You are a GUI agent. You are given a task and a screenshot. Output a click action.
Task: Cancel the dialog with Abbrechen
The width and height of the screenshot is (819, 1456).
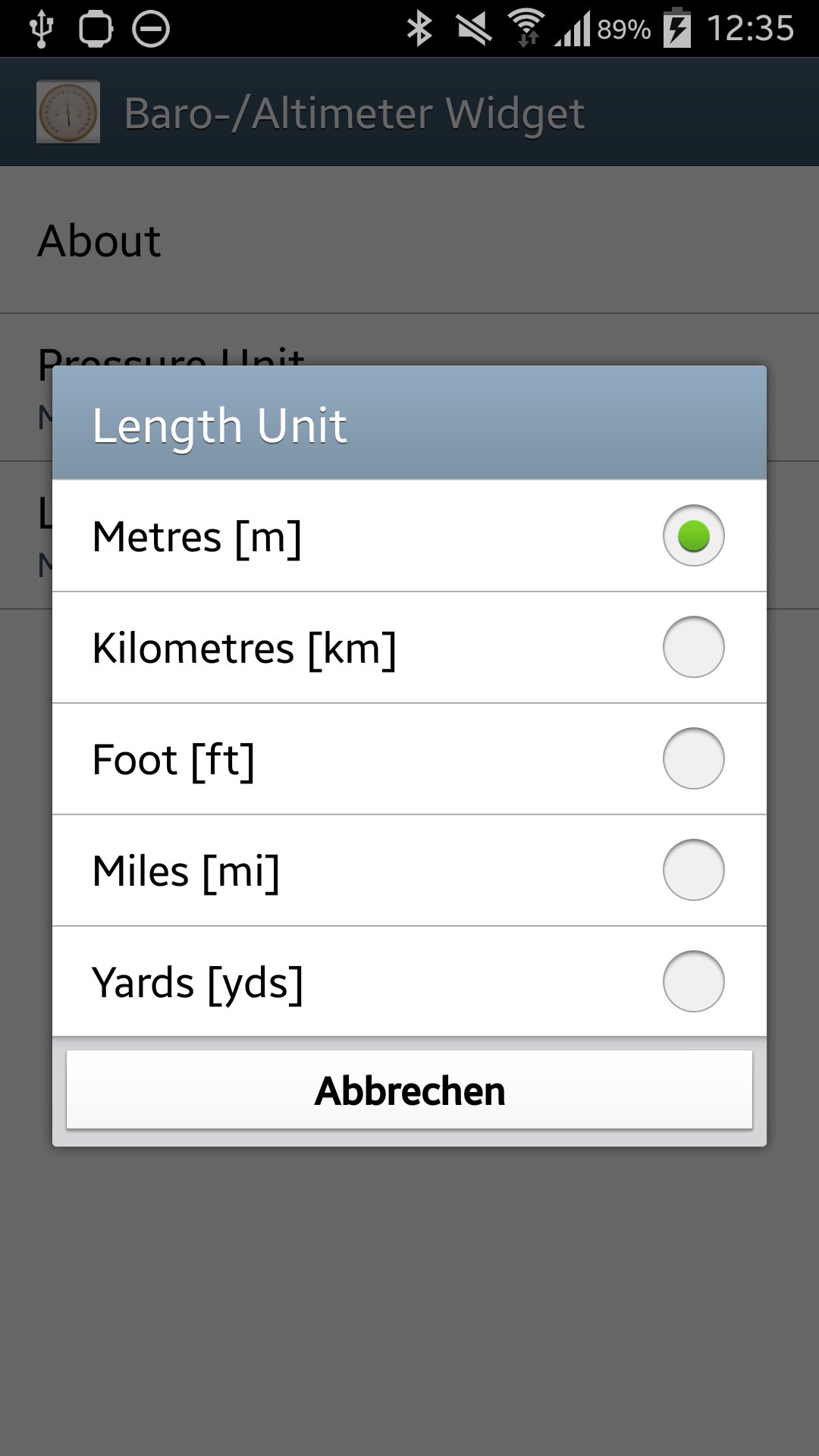point(409,1090)
